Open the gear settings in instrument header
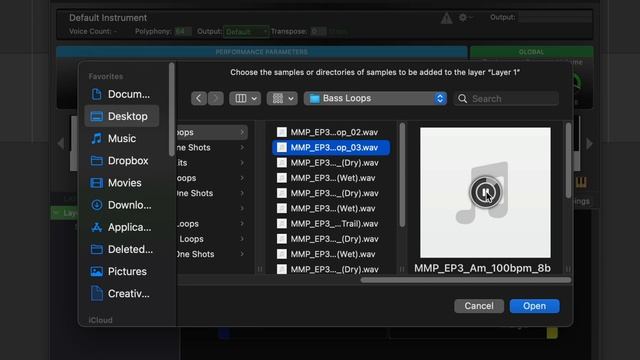The image size is (640, 360). point(464,18)
